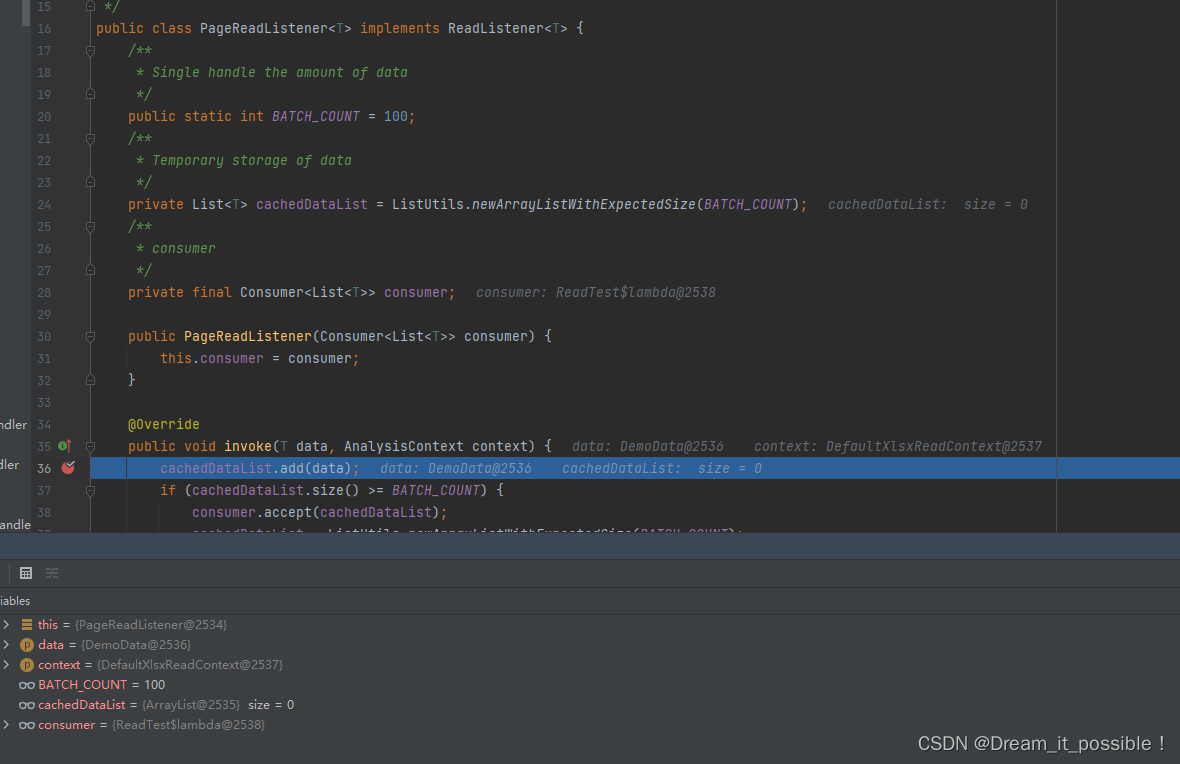Toggle the breakpoint on line 36
The image size is (1180, 764).
point(67,468)
